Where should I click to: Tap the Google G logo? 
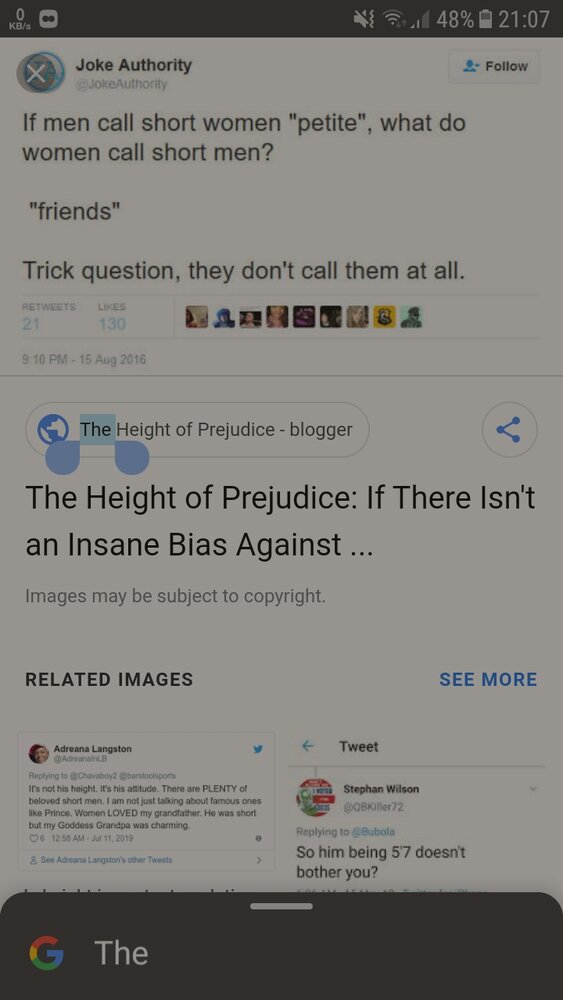47,953
